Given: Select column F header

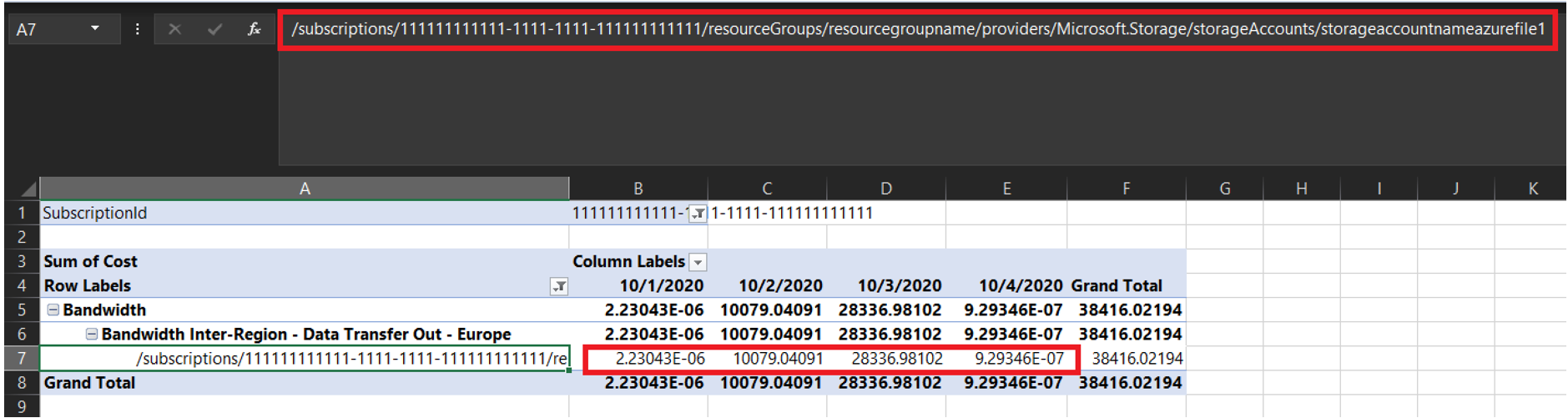Looking at the screenshot, I should 1127,189.
